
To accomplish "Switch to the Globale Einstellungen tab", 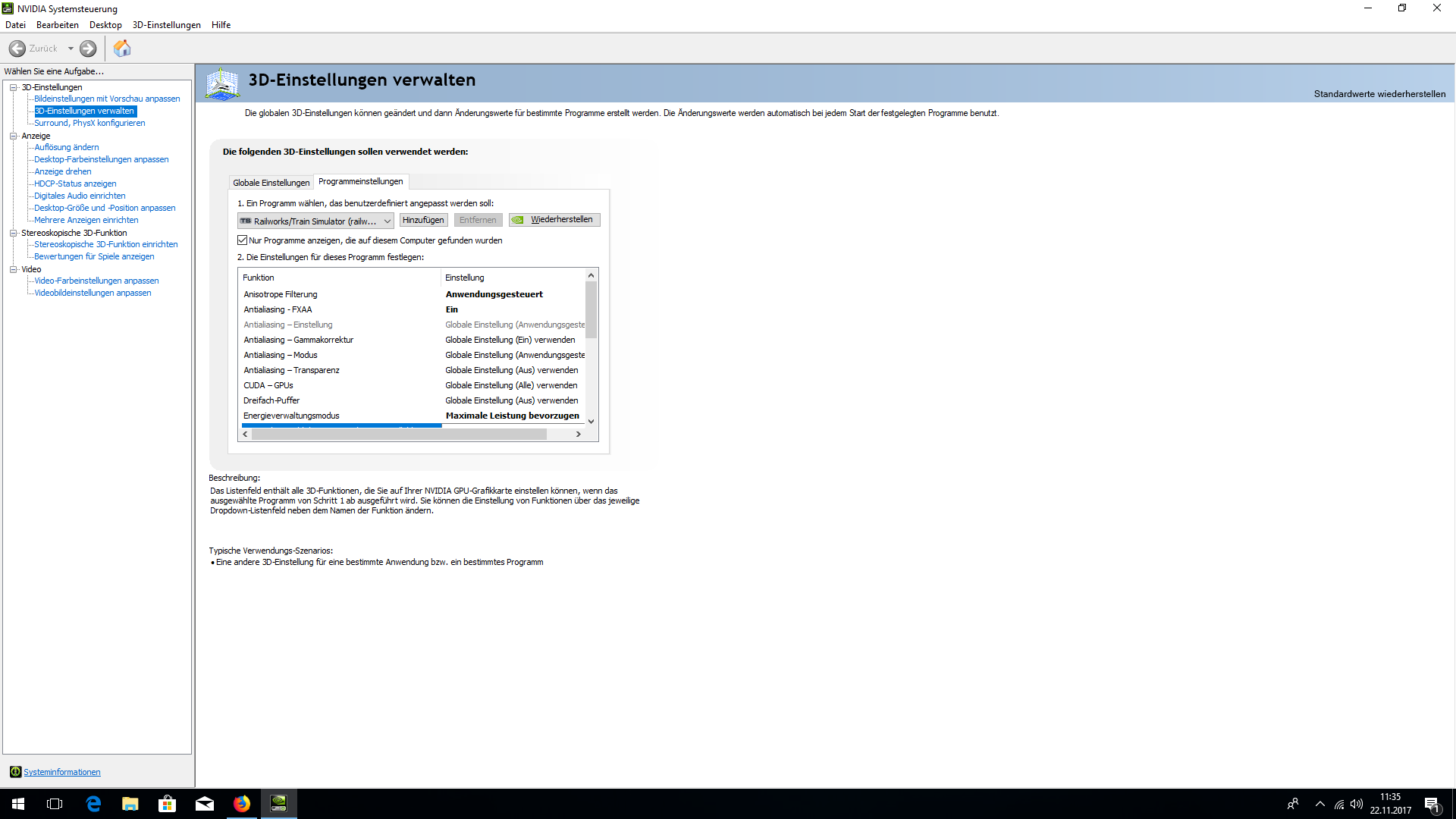I will [x=271, y=183].
